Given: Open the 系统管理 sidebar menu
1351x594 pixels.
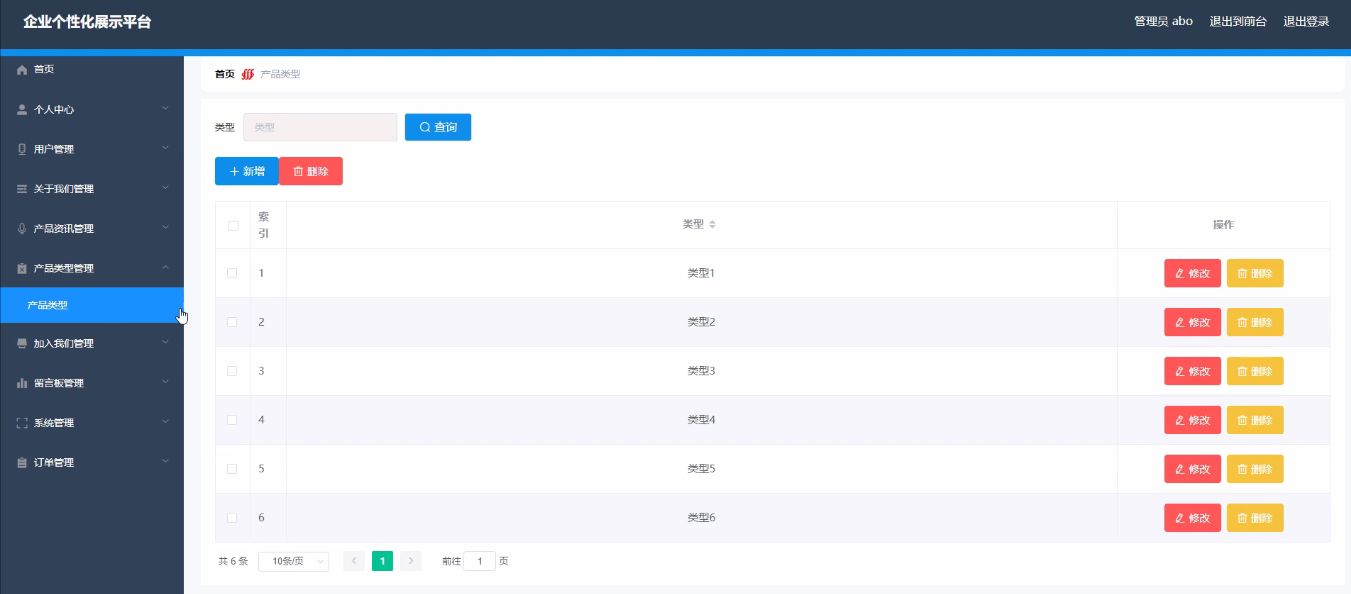Looking at the screenshot, I should (x=92, y=423).
